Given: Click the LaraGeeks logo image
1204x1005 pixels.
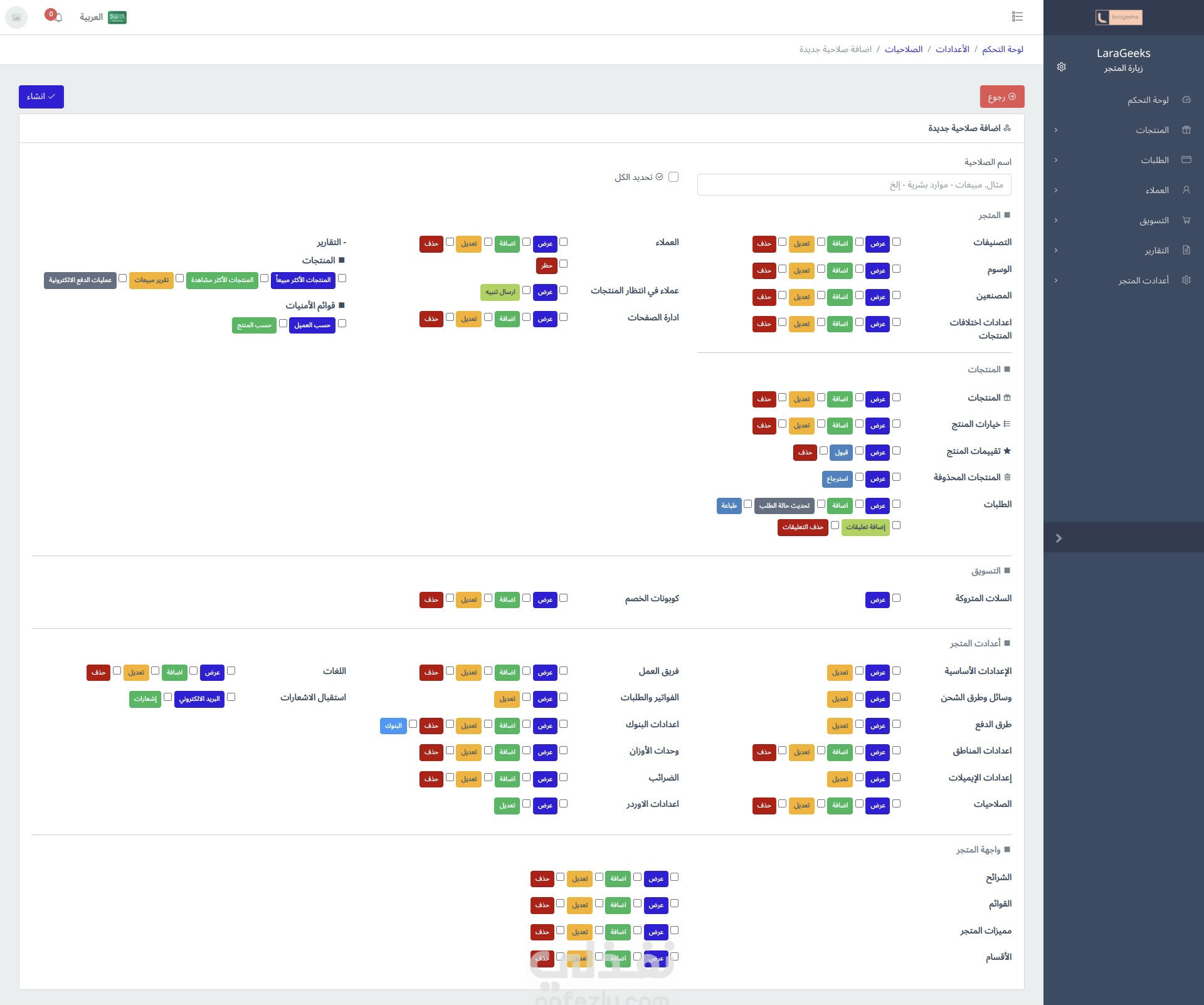Looking at the screenshot, I should click(1119, 18).
